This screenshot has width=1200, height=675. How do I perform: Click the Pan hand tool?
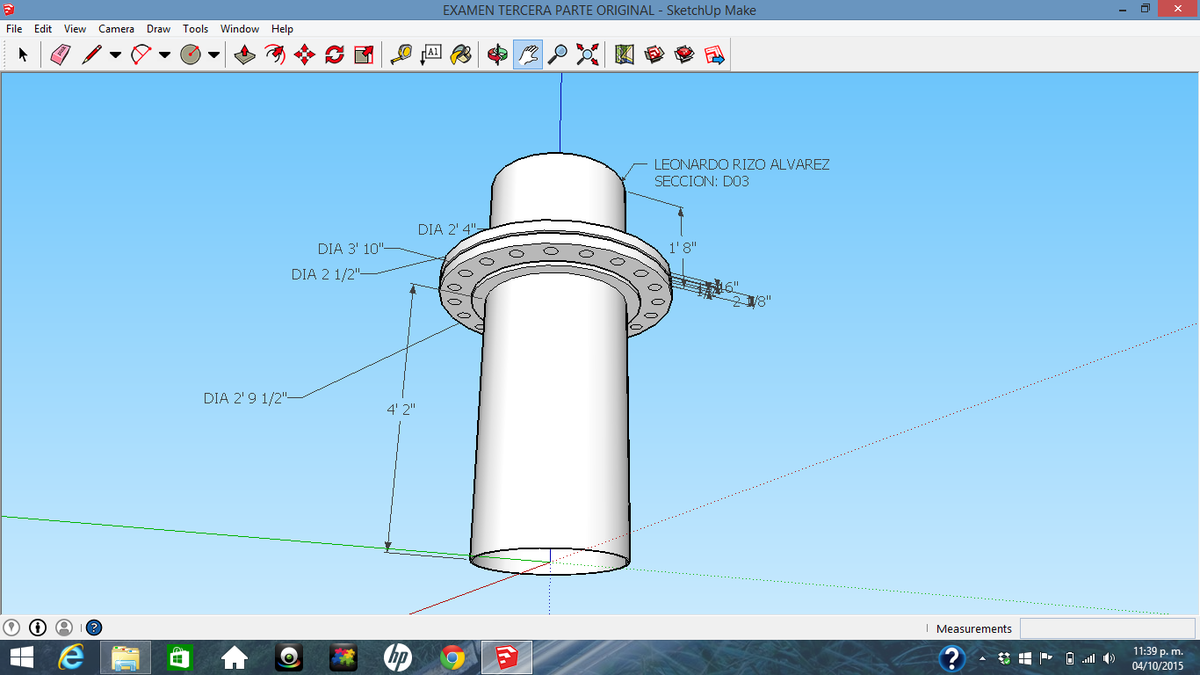528,55
